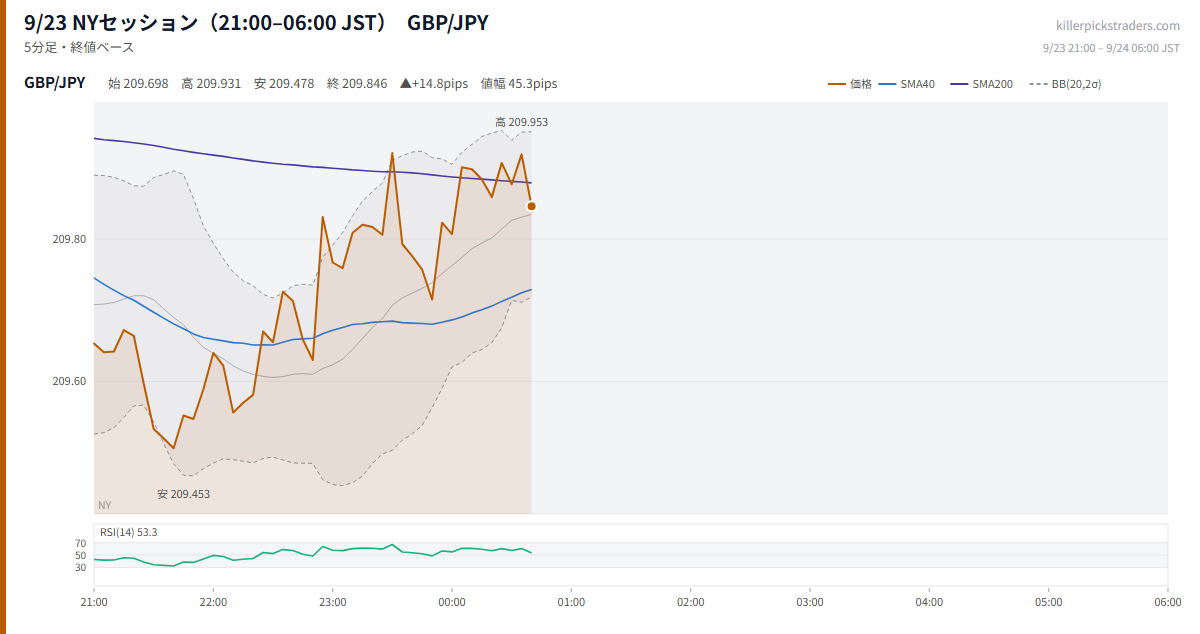Toggle the SMA200 legend entry
This screenshot has height=634, width=1200.
point(982,84)
